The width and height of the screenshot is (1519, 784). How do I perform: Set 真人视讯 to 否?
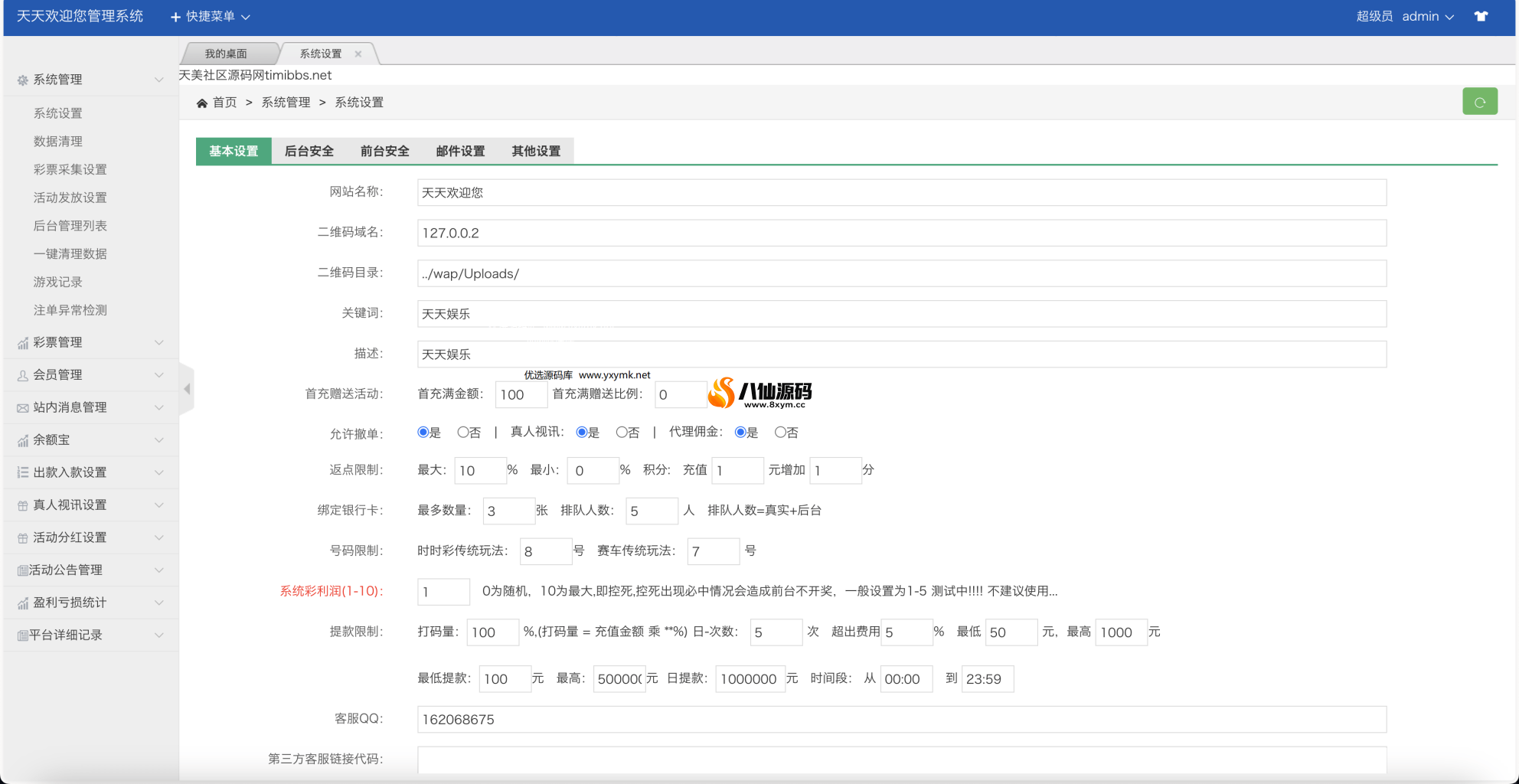click(621, 432)
